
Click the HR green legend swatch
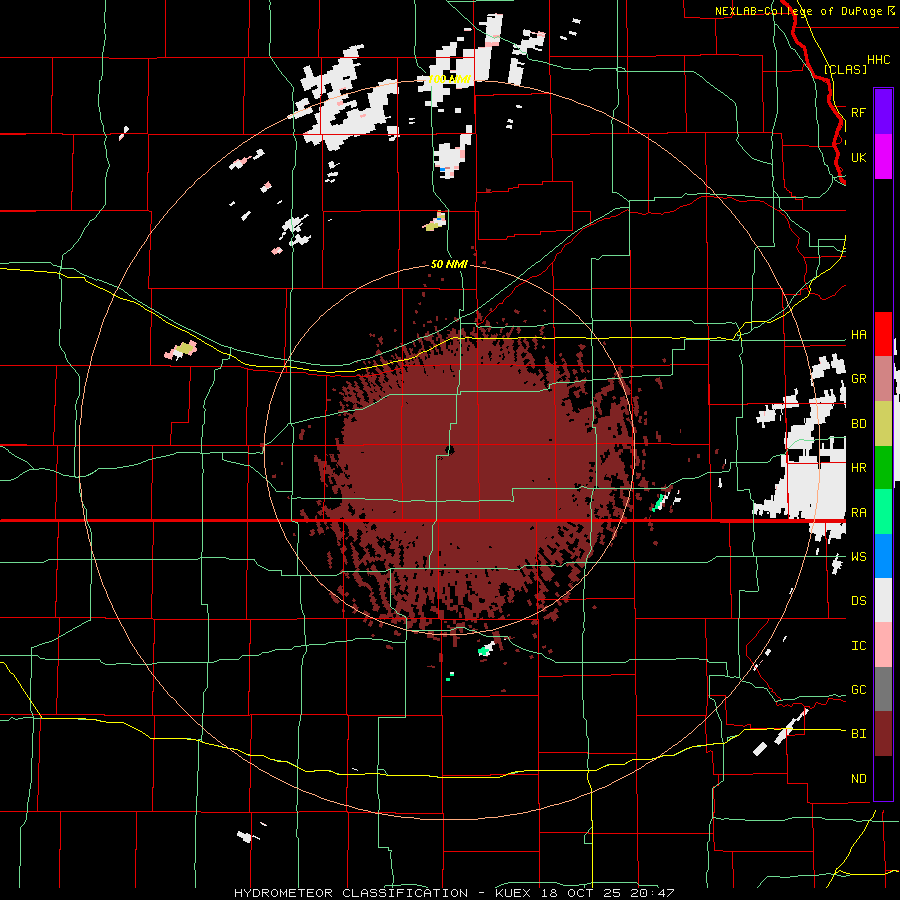pos(883,468)
